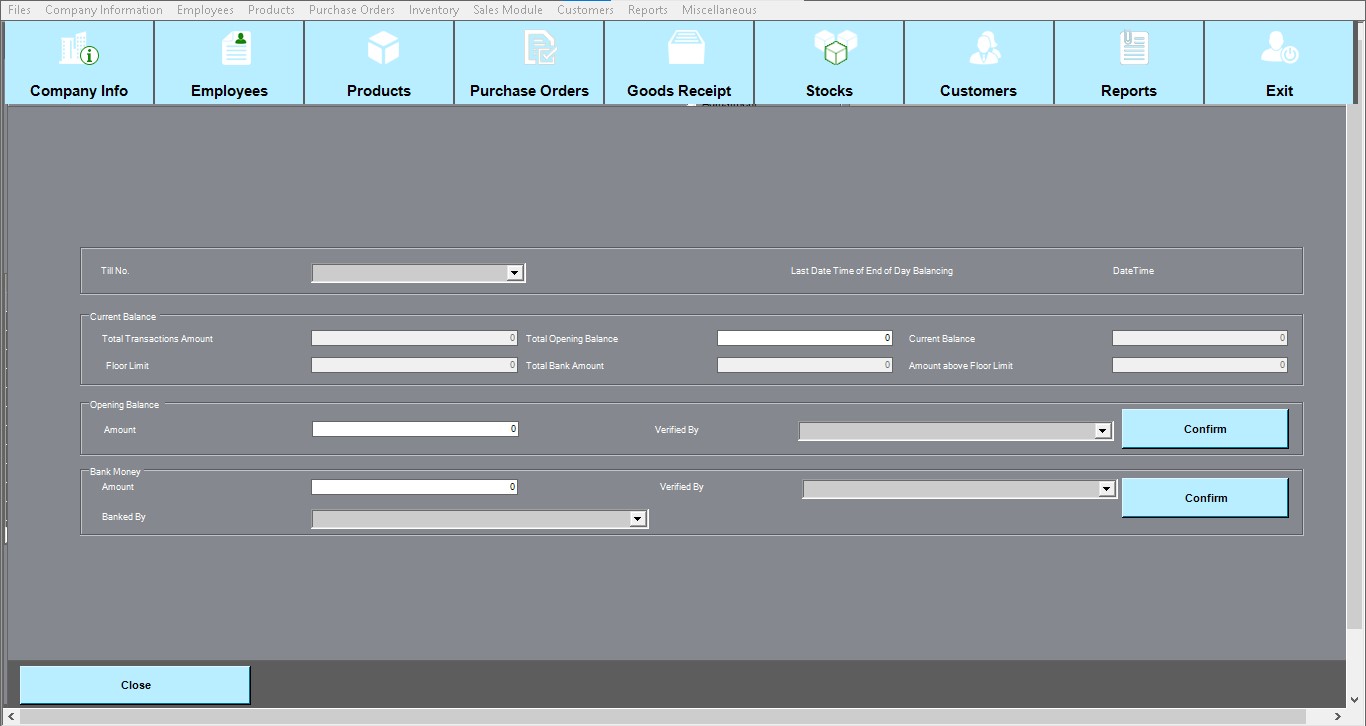Screen dimensions: 1366x726
Task: Confirm the Opening Balance amount
Action: [1204, 429]
